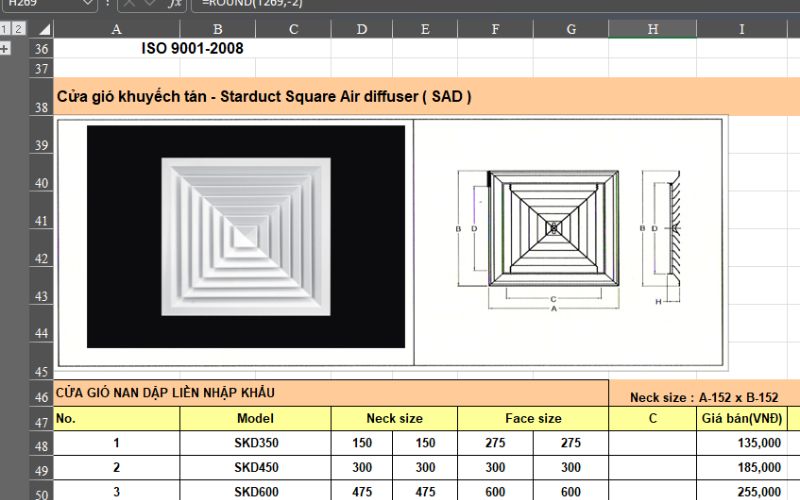Image resolution: width=800 pixels, height=500 pixels.
Task: Click the formula bar showing ROUND formula
Action: pyautogui.click(x=495, y=4)
